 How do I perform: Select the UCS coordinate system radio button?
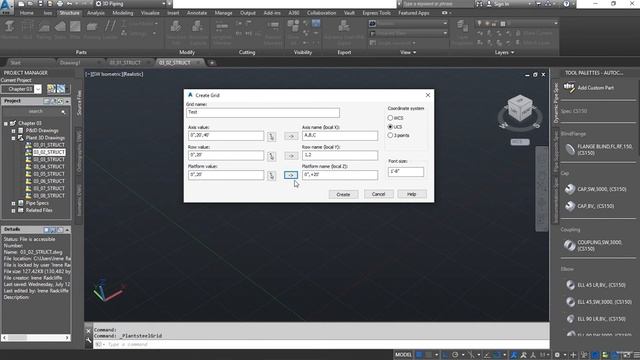point(390,127)
